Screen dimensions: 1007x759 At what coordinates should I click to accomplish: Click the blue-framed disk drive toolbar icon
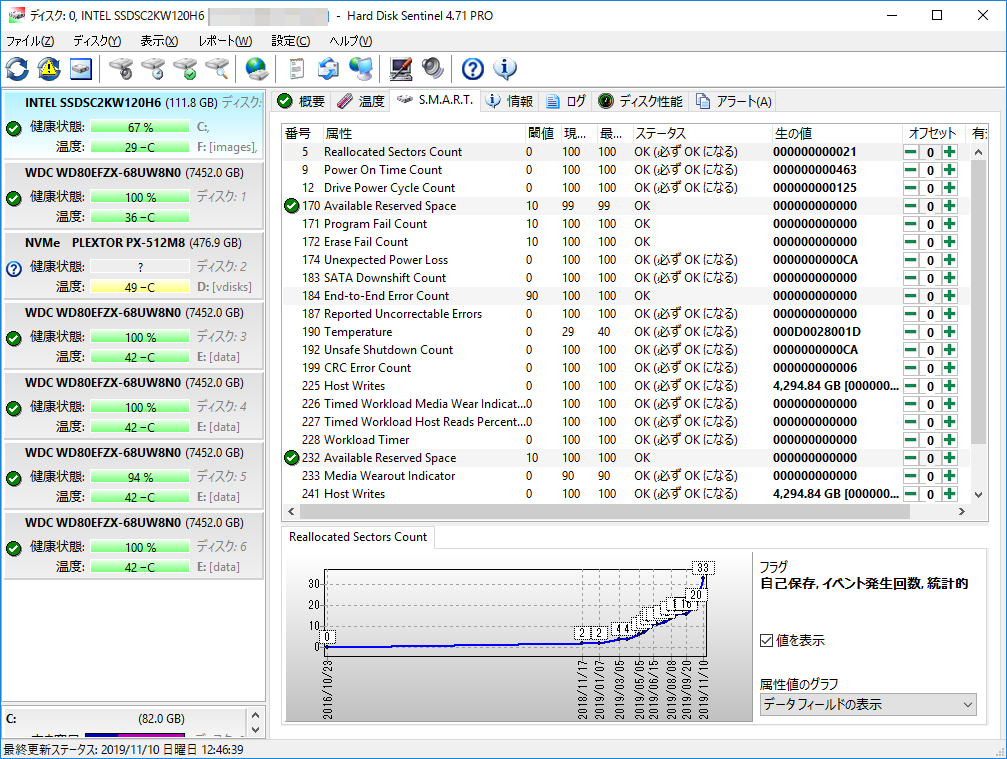81,69
